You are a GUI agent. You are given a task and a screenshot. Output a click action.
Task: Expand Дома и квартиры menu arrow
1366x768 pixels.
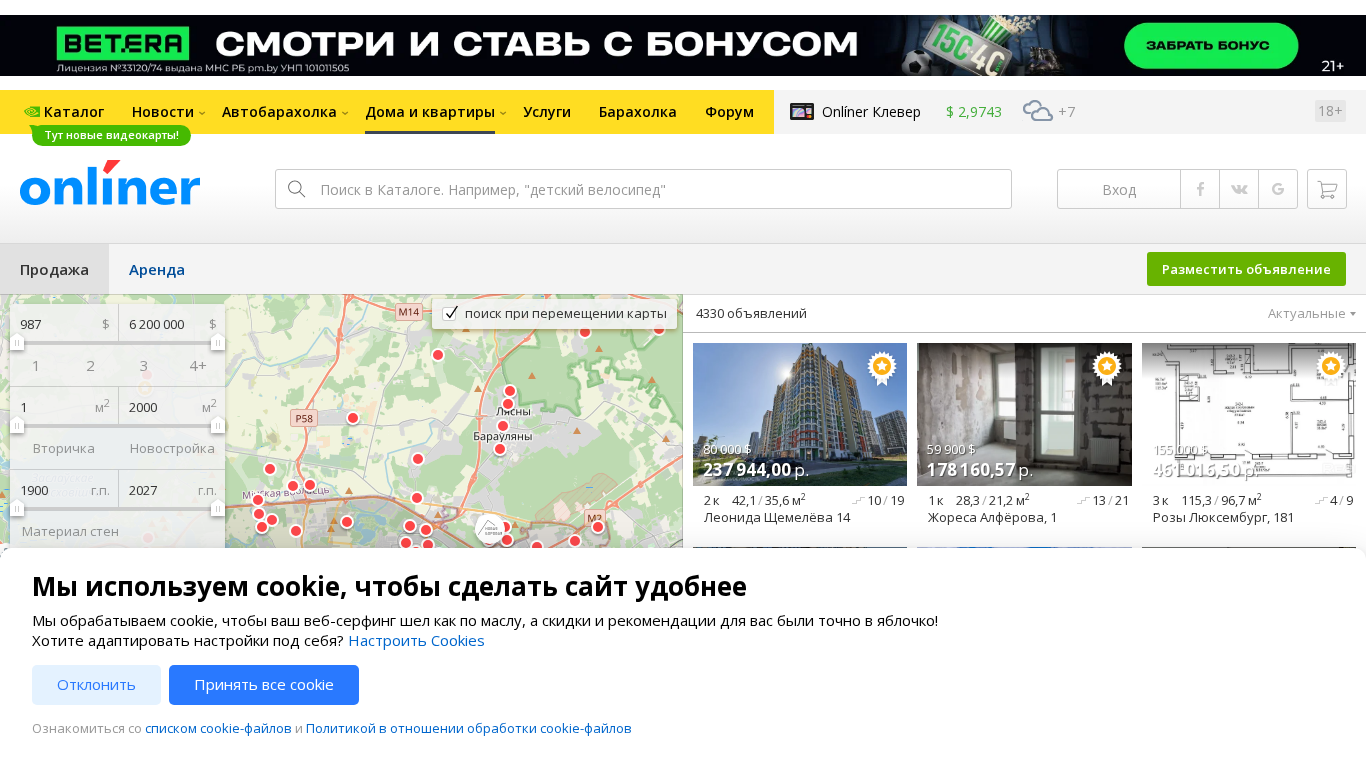tap(503, 112)
